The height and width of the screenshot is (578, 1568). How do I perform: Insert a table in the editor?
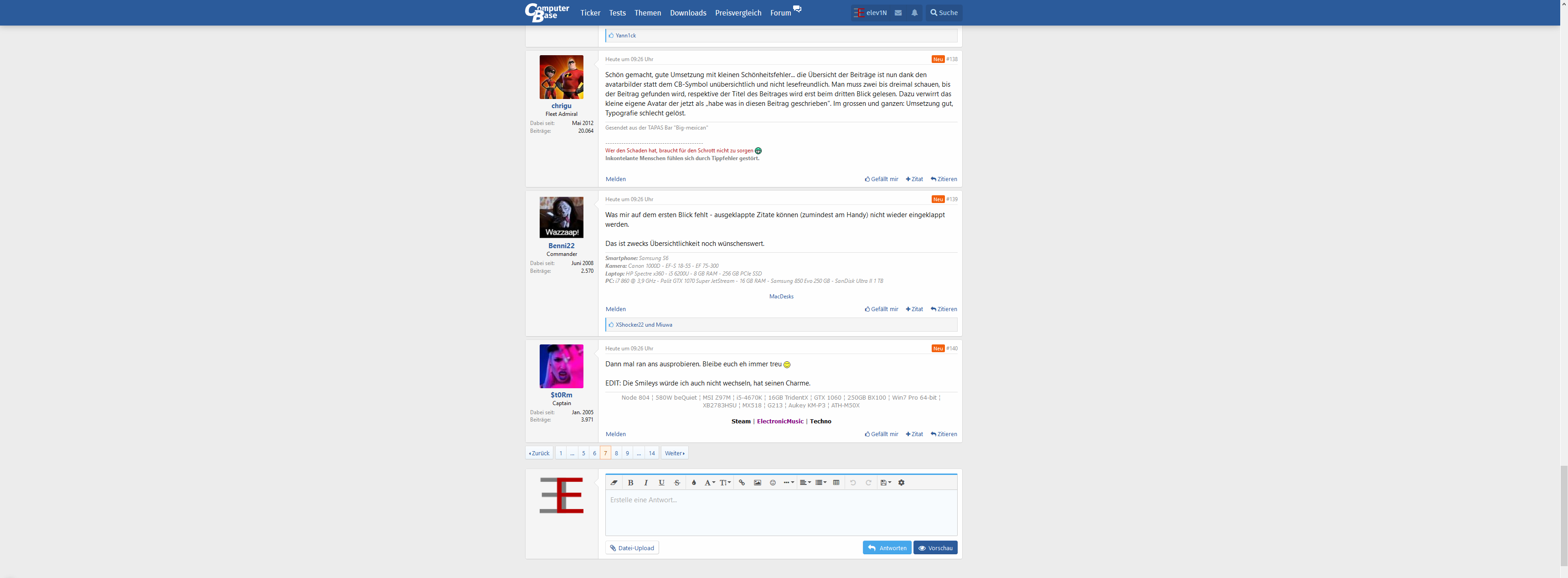pyautogui.click(x=836, y=482)
